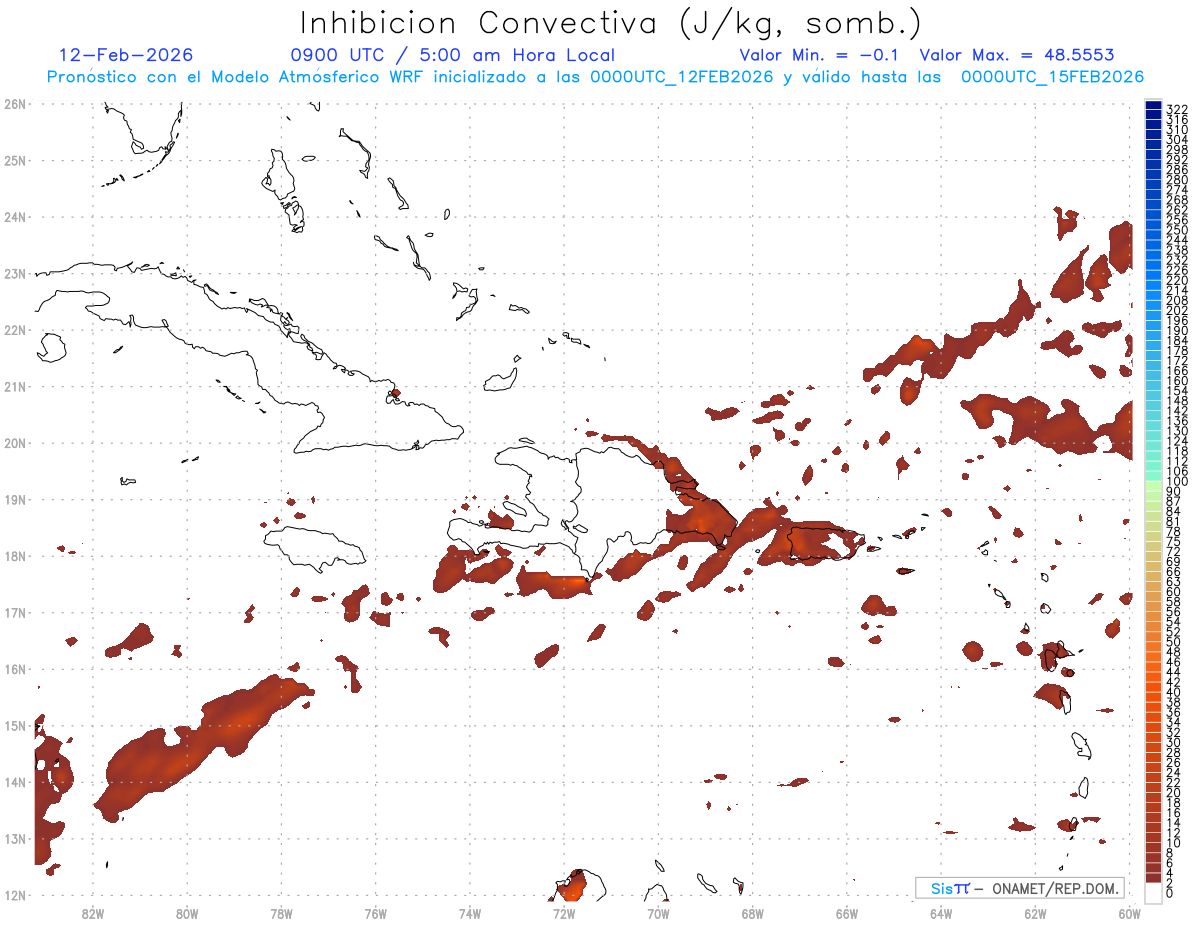Click the '18N' latitude label
Viewport: 1200px width, 927px height.
click(x=15, y=556)
